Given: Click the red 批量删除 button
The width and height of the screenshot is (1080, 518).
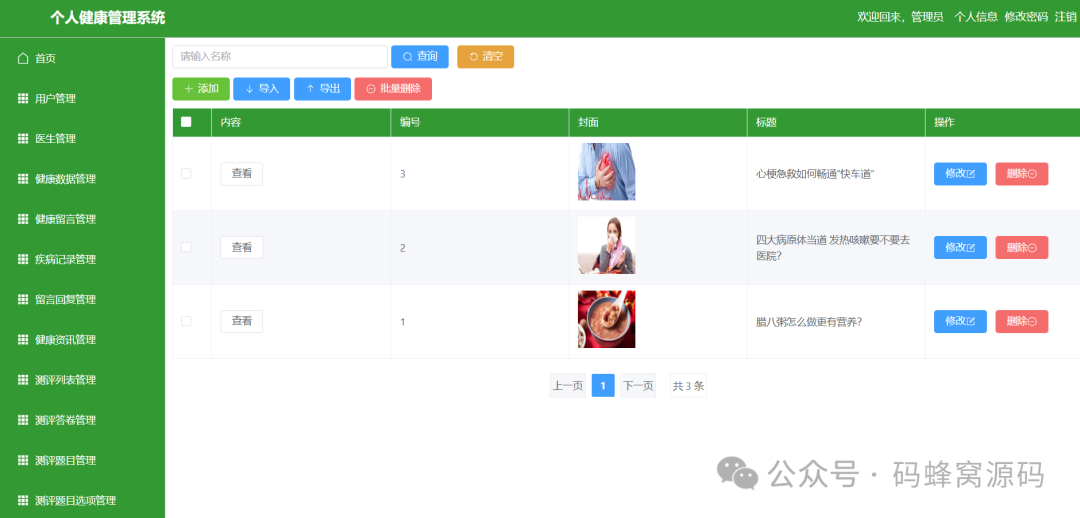Looking at the screenshot, I should (393, 89).
